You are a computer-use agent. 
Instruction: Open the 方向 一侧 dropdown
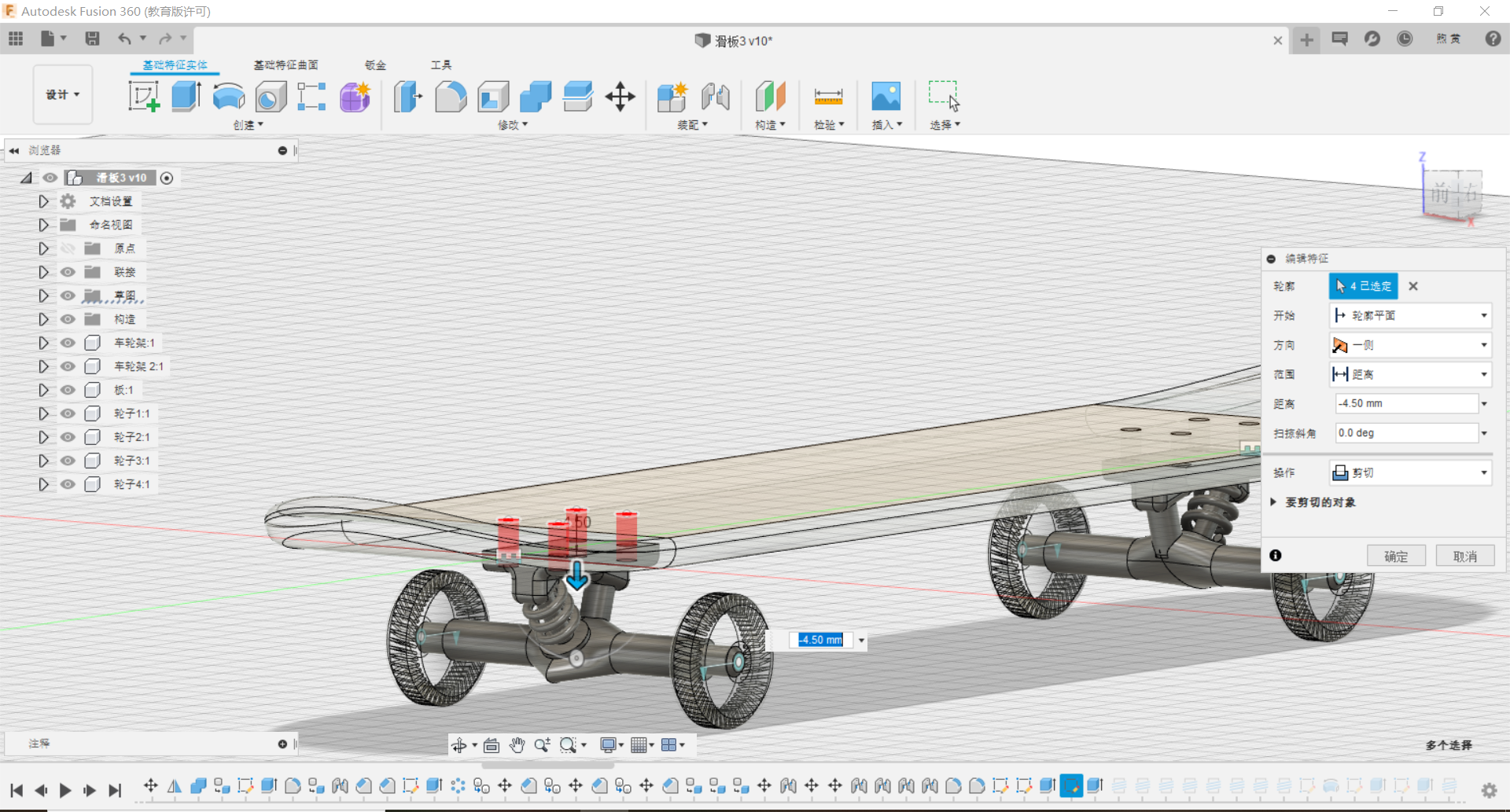coord(1411,345)
